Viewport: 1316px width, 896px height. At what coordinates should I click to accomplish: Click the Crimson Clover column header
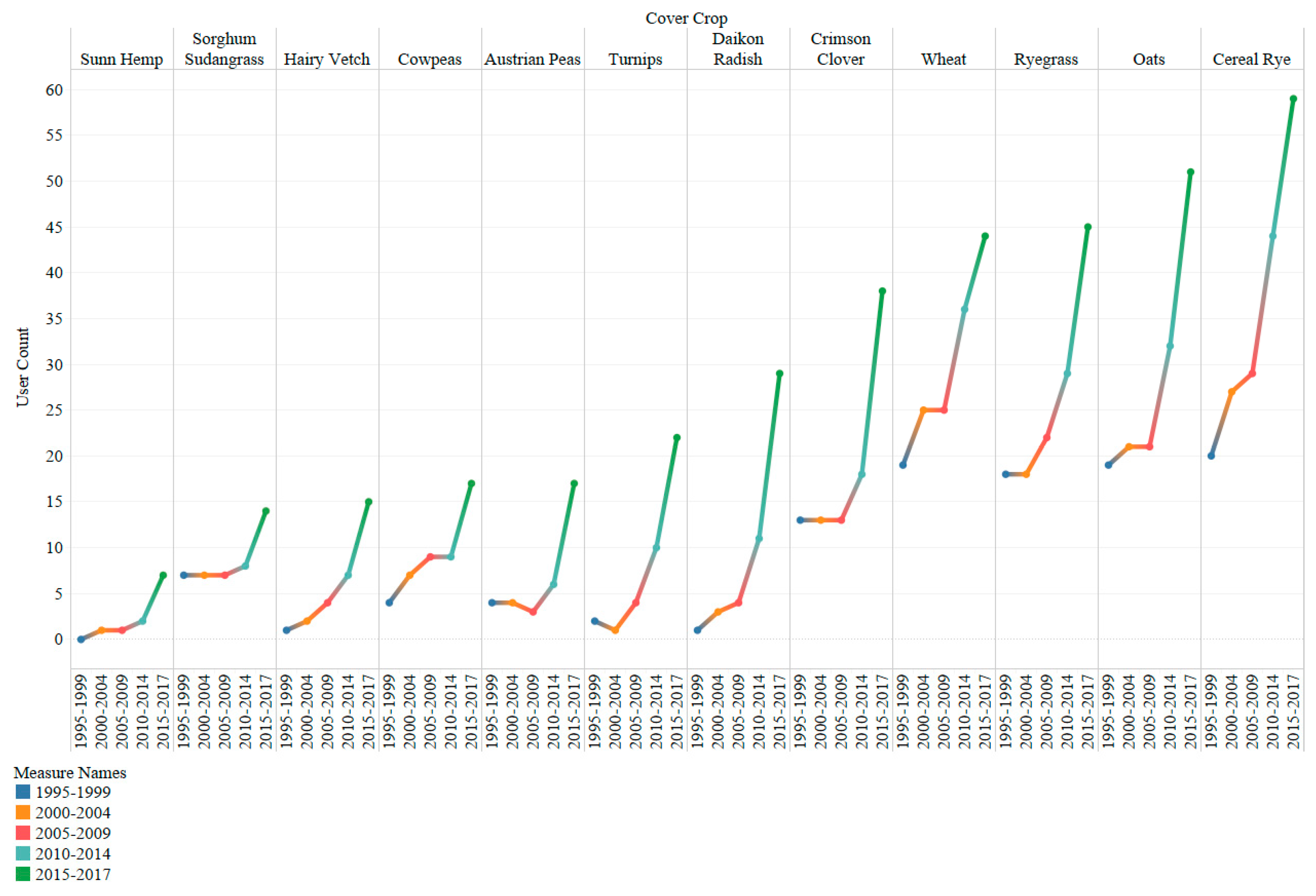pyautogui.click(x=841, y=49)
